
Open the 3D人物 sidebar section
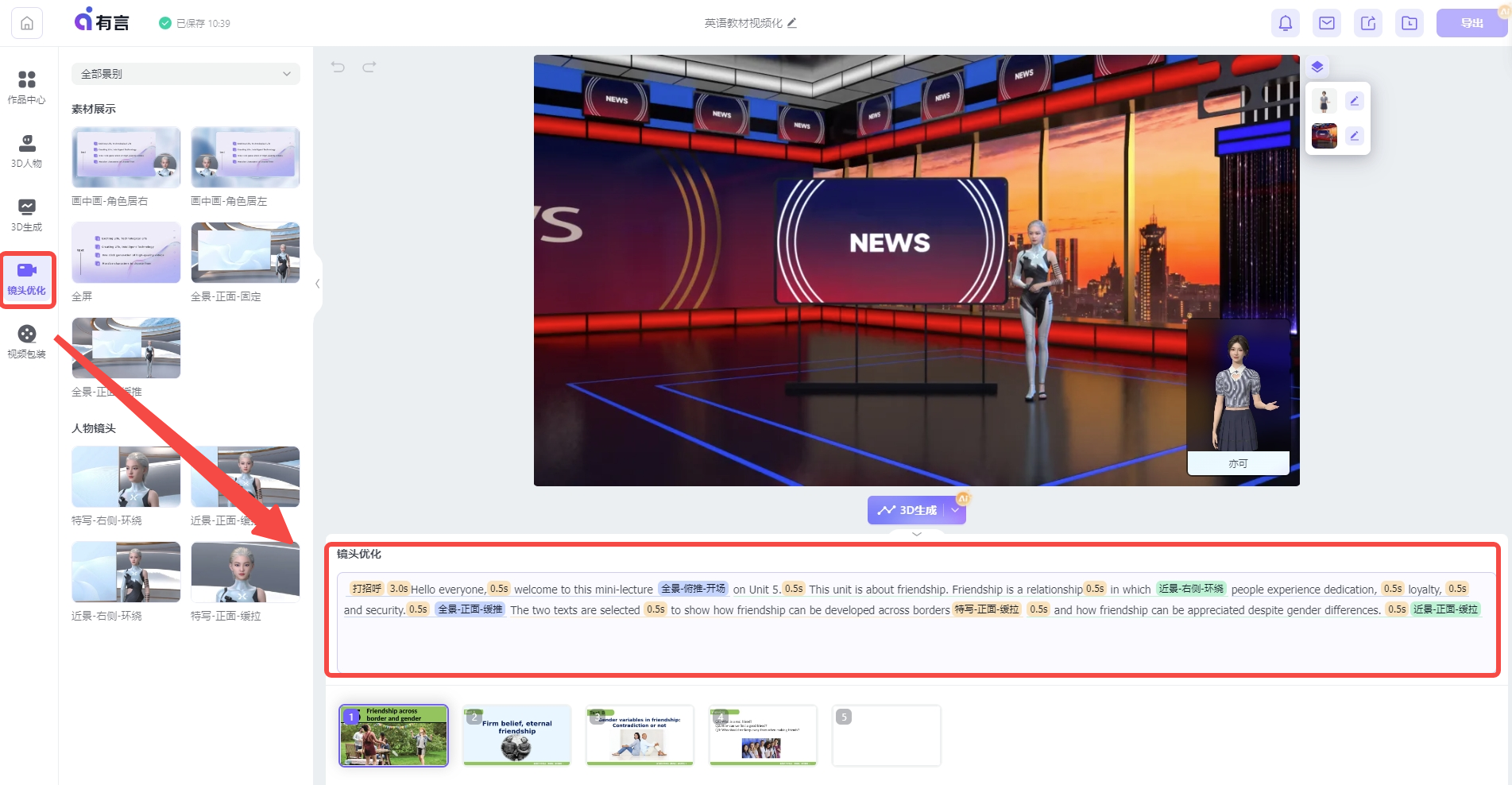[x=27, y=151]
